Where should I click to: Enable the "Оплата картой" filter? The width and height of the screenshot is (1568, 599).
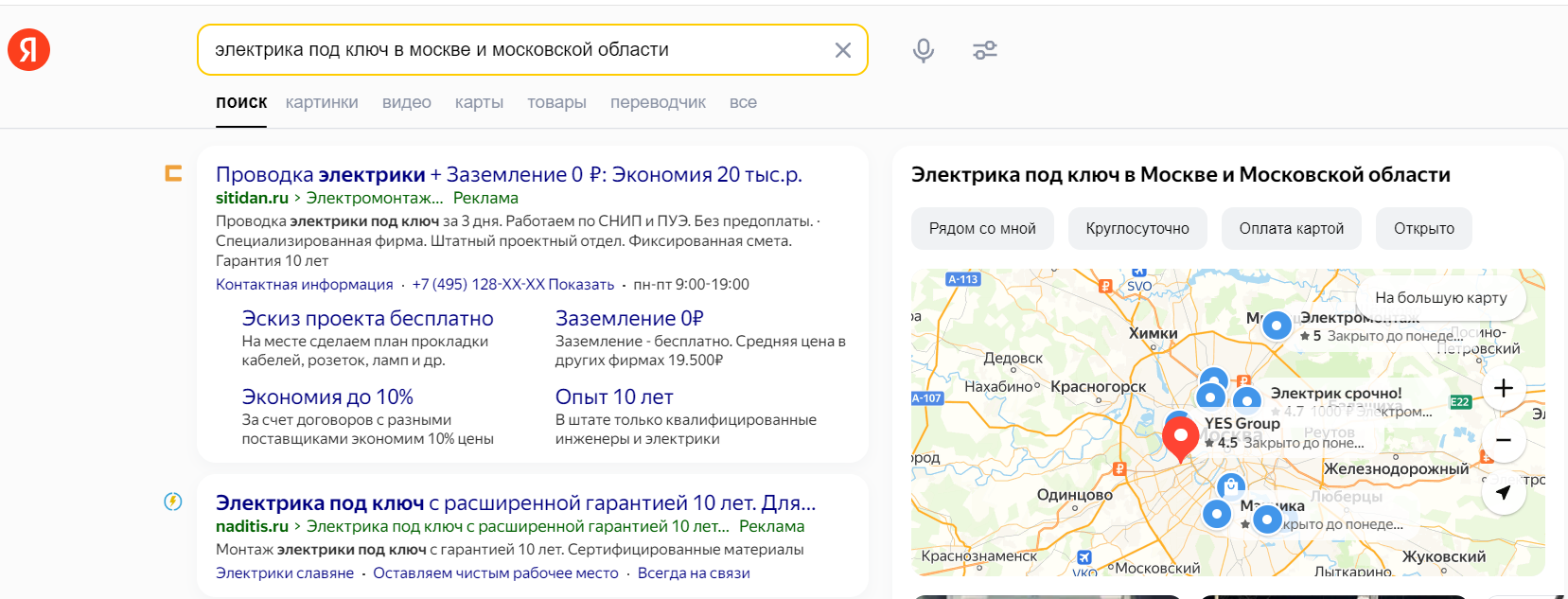(x=1292, y=229)
